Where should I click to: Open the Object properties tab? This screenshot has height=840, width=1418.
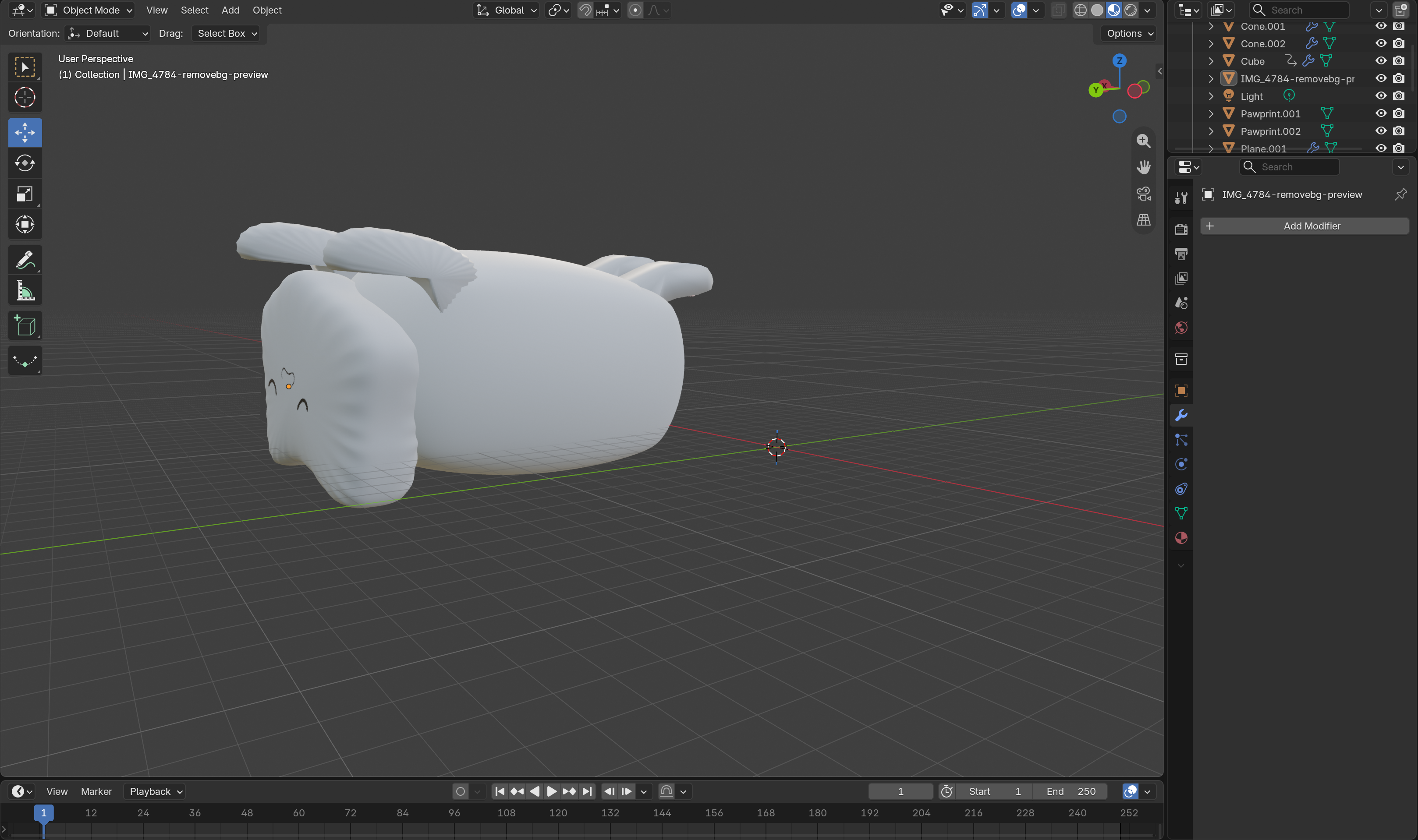click(x=1181, y=391)
